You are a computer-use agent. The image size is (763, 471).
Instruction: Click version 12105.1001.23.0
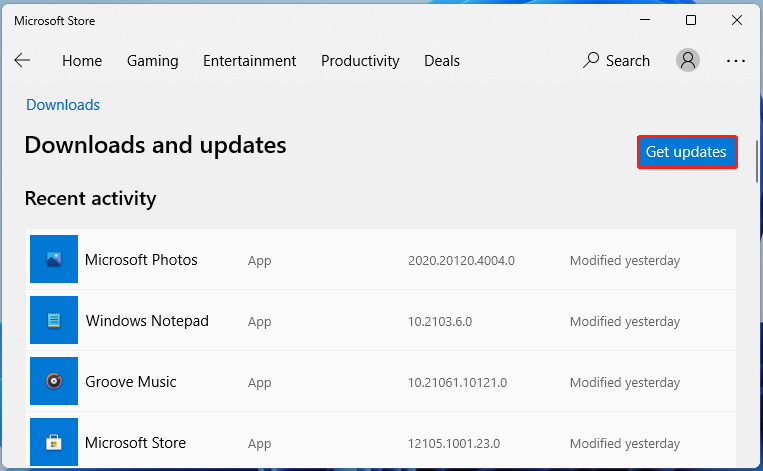click(454, 444)
